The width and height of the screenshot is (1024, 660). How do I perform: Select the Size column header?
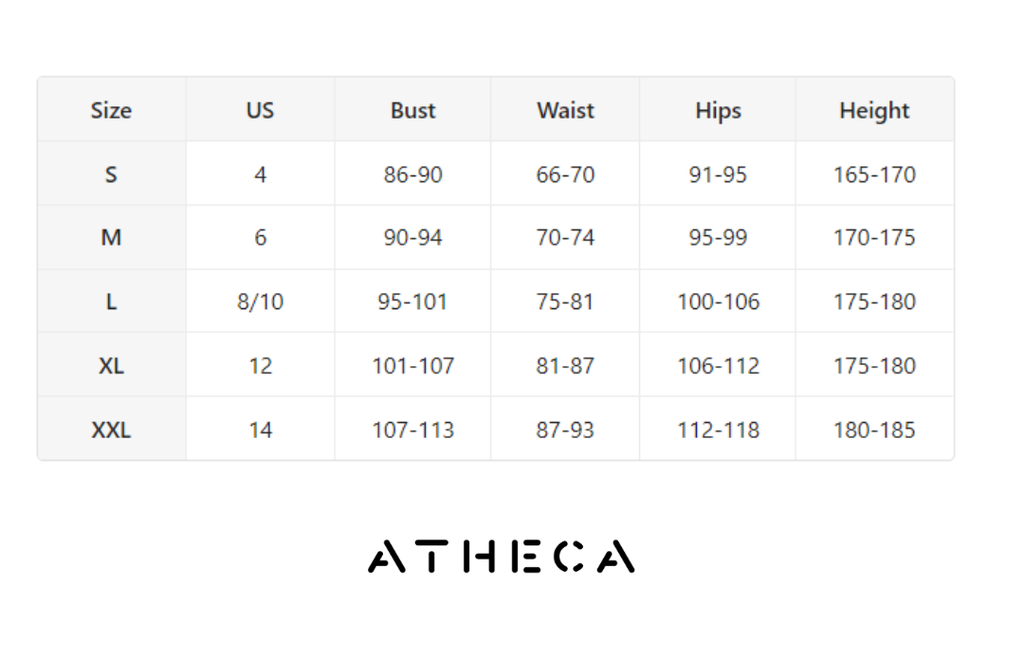pyautogui.click(x=111, y=110)
